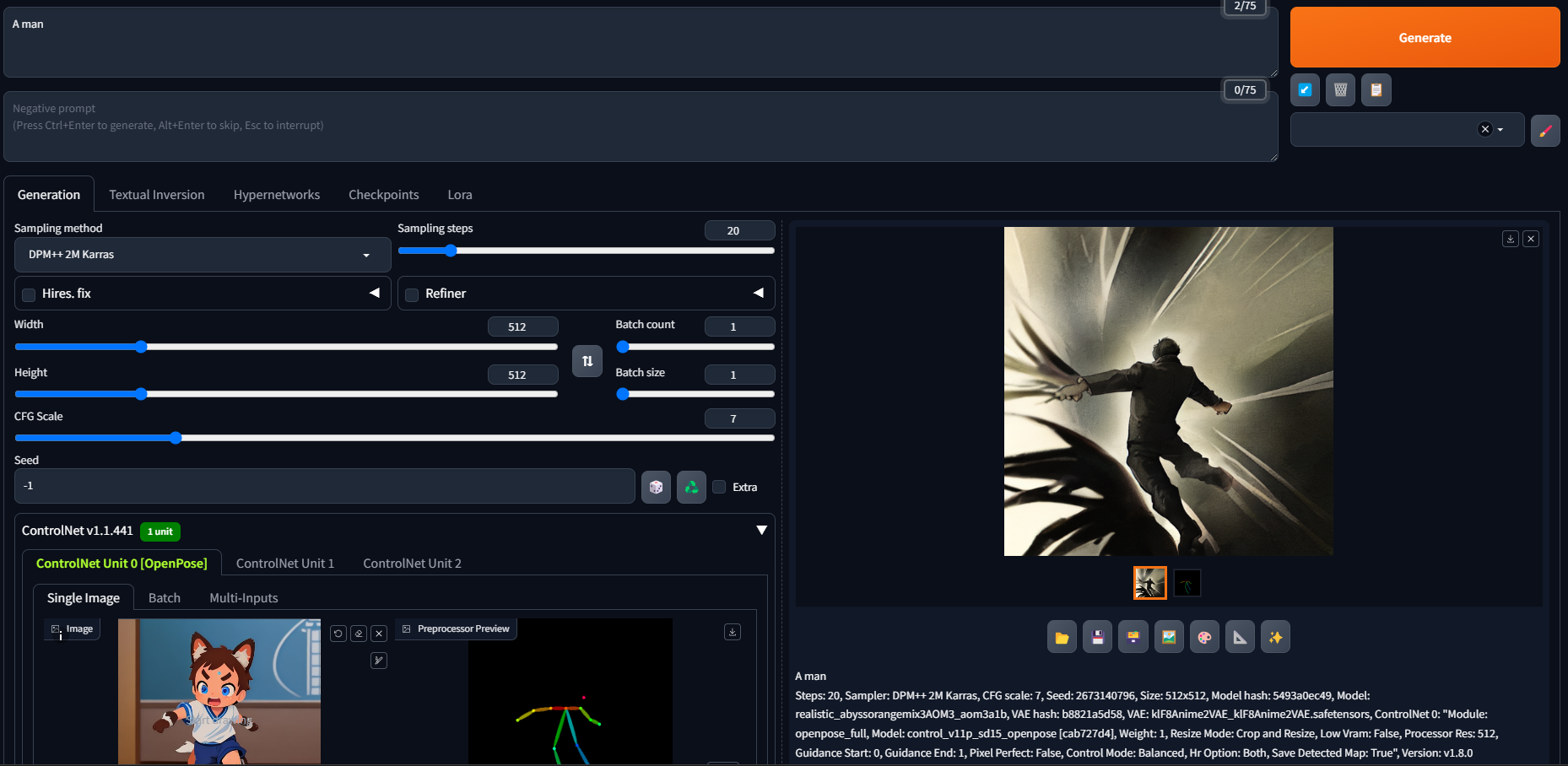Enable the Hires. fix checkbox
Screen dimensions: 1568x766
(x=30, y=294)
